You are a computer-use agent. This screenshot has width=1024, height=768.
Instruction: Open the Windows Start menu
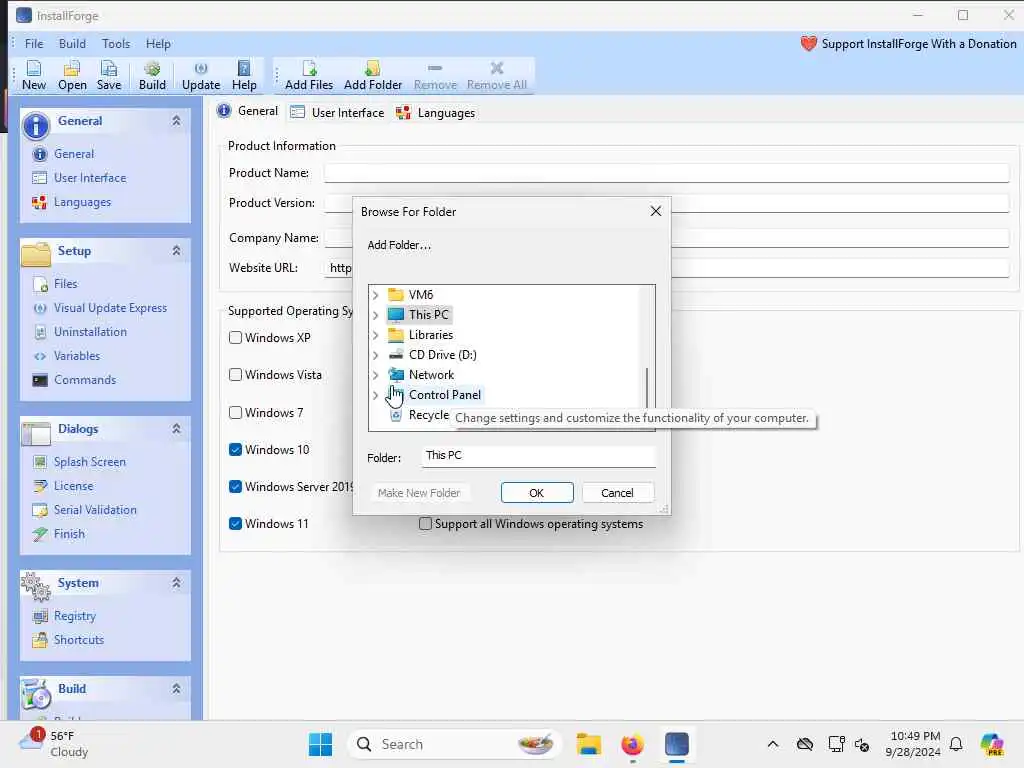[x=320, y=744]
